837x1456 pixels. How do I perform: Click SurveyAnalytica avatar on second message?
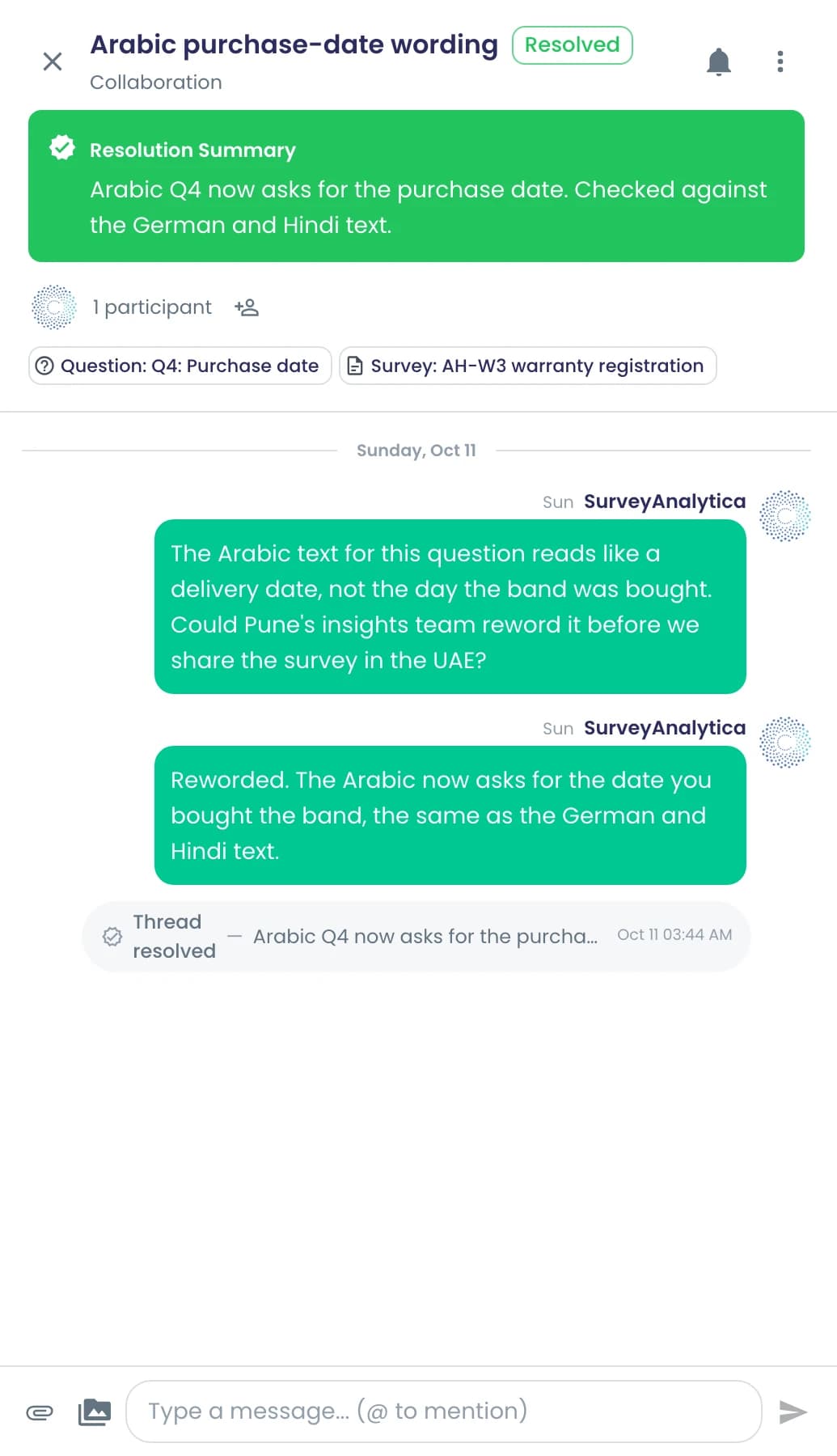pos(785,742)
